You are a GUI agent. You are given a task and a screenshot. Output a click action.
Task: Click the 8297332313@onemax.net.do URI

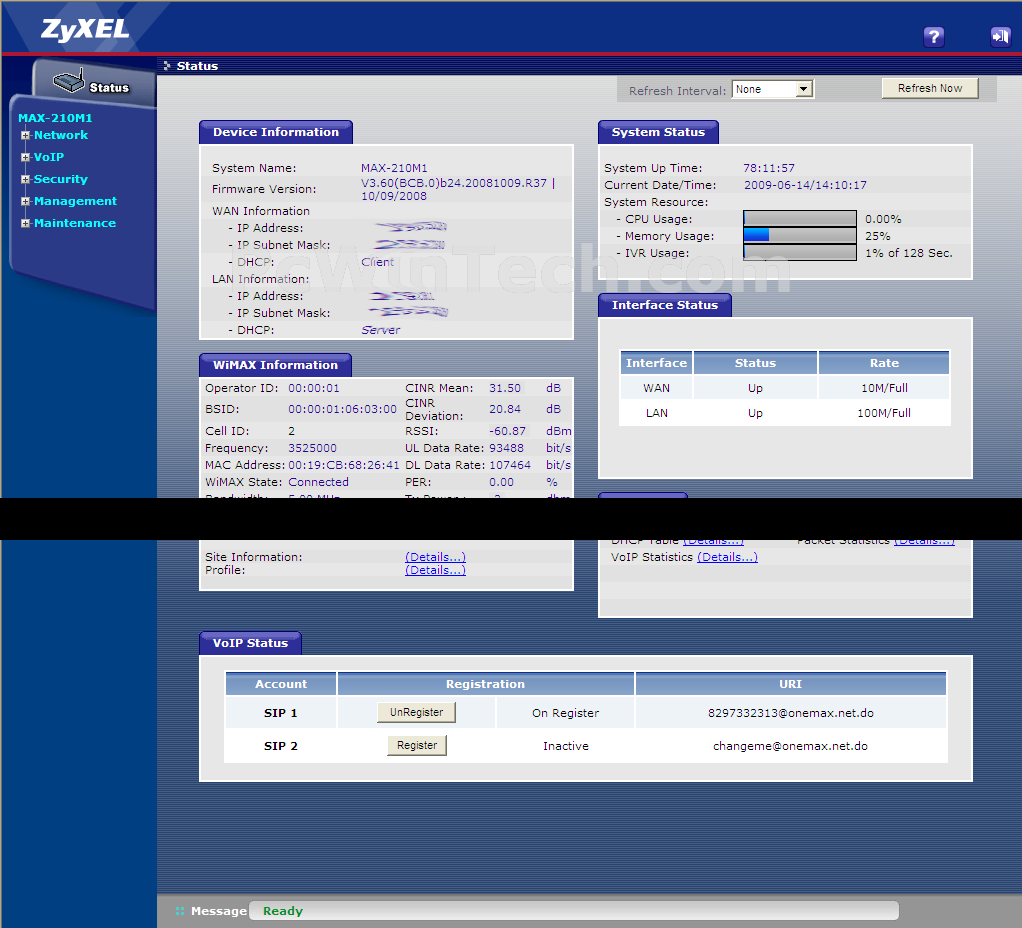(x=791, y=713)
